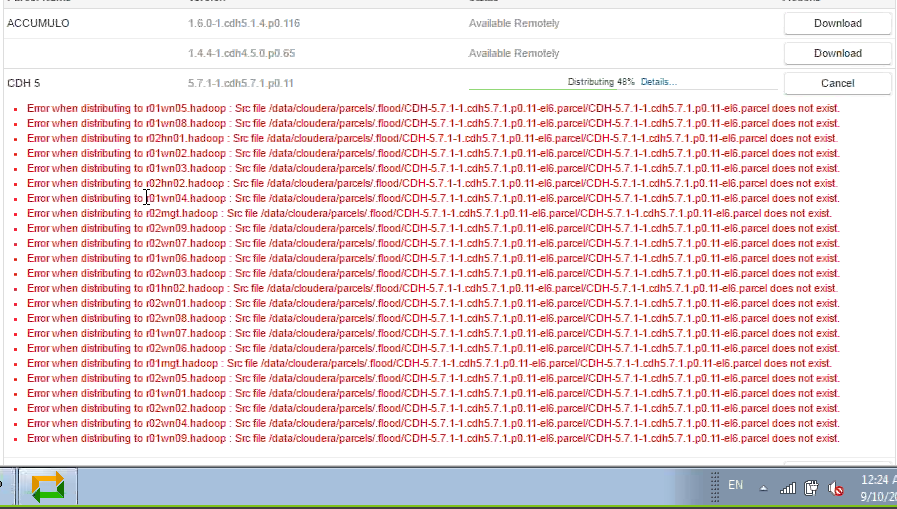897x509 pixels.
Task: Click the error line for r01wn07.hadoop
Action: [433, 333]
